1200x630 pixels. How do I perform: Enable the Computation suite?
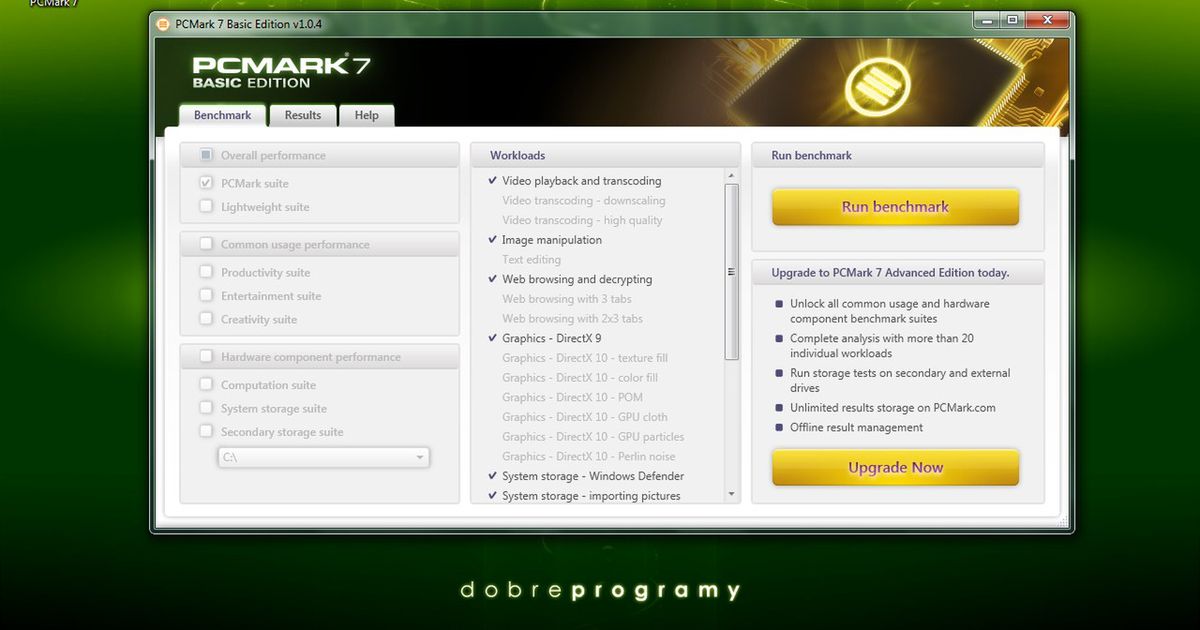pos(206,384)
